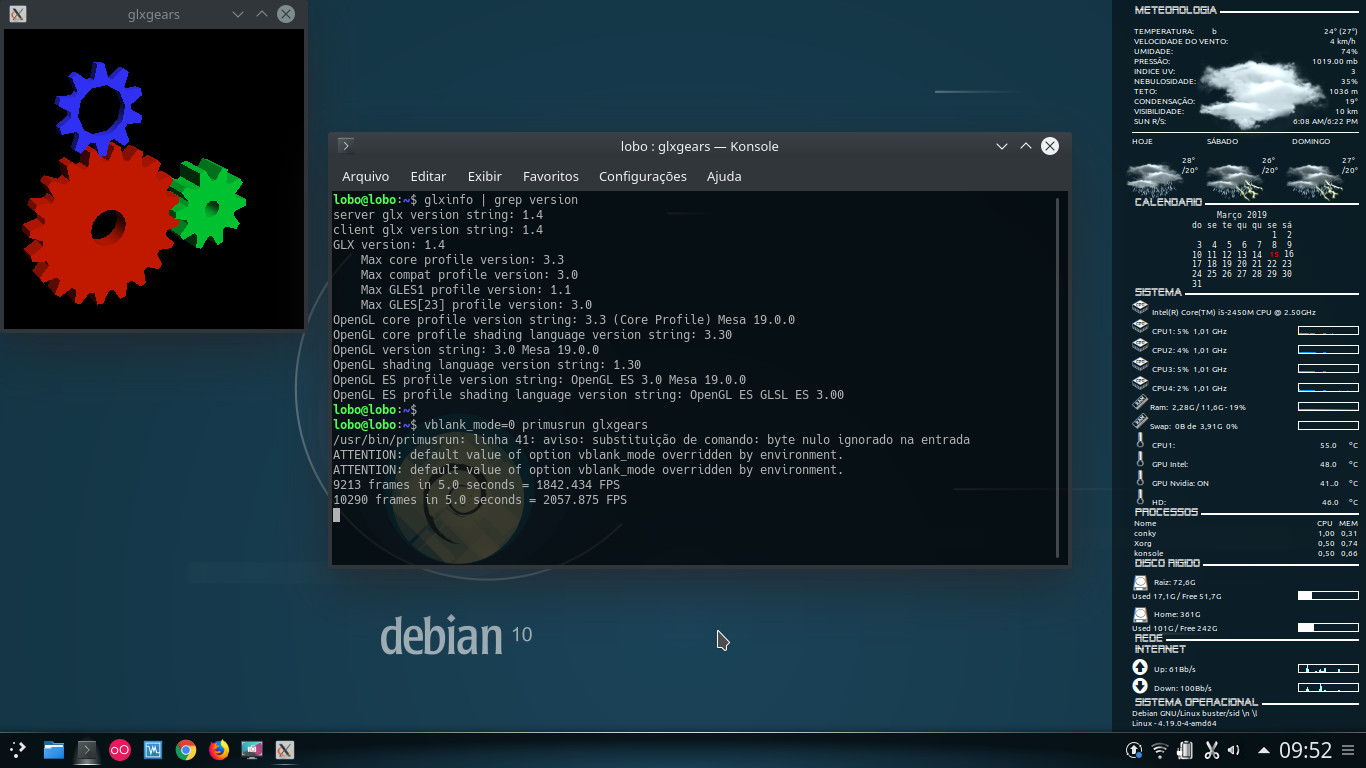Launch Firefox from the taskbar
Viewport: 1366px width, 768px height.
click(218, 750)
